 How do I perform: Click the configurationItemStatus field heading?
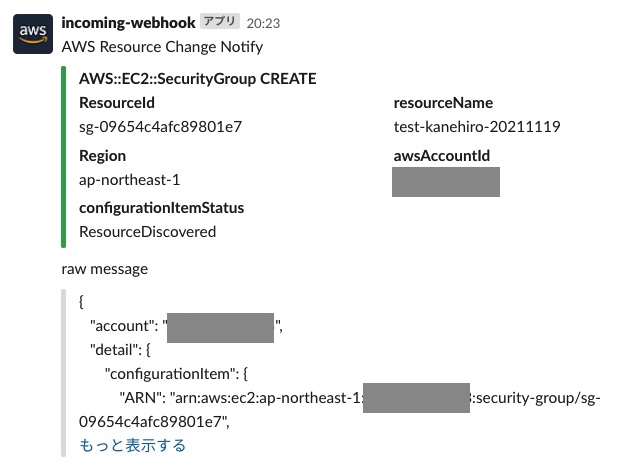click(162, 208)
